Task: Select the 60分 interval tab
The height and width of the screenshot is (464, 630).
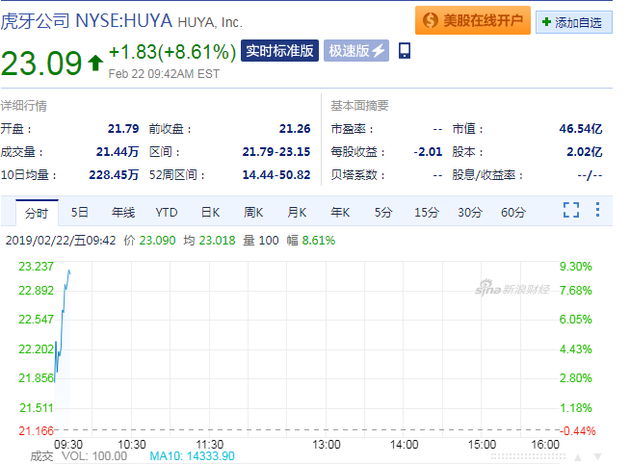Action: coord(513,212)
